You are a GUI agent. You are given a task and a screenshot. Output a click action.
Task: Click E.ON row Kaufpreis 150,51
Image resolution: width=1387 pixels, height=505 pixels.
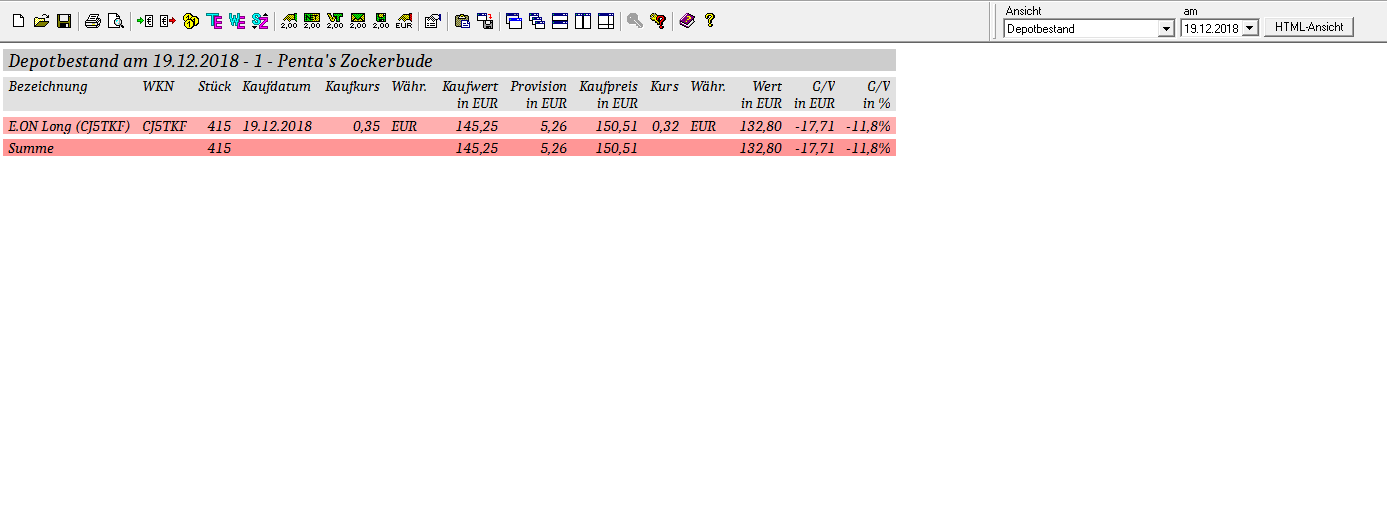pos(616,126)
